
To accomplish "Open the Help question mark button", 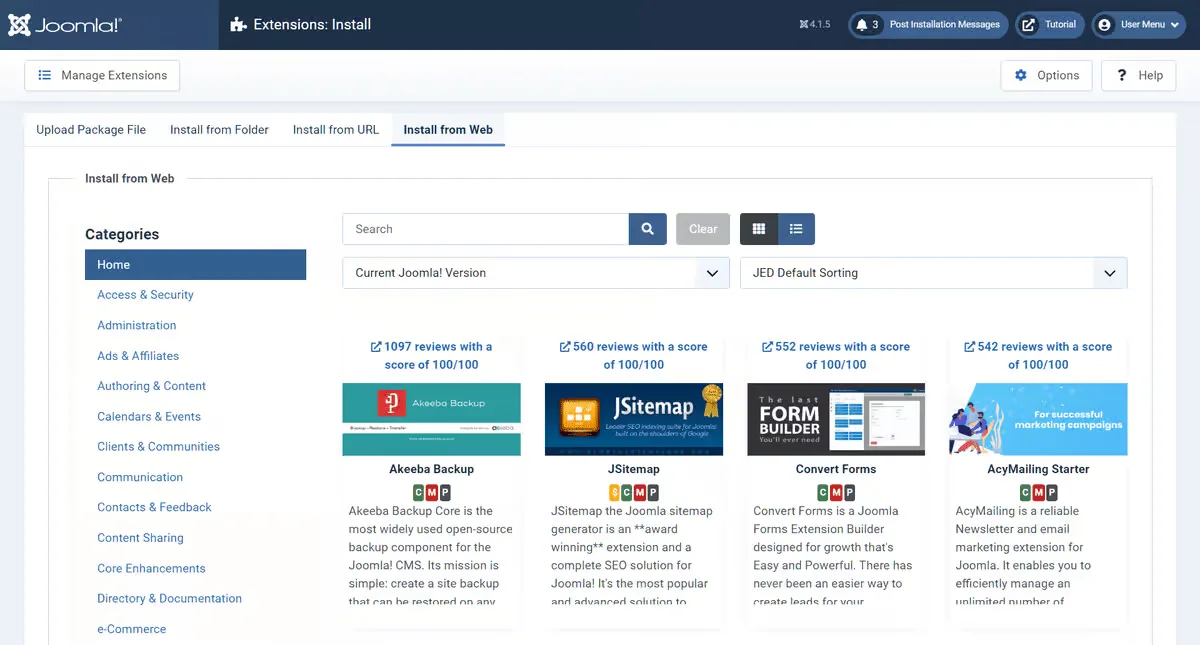I will coord(1138,76).
